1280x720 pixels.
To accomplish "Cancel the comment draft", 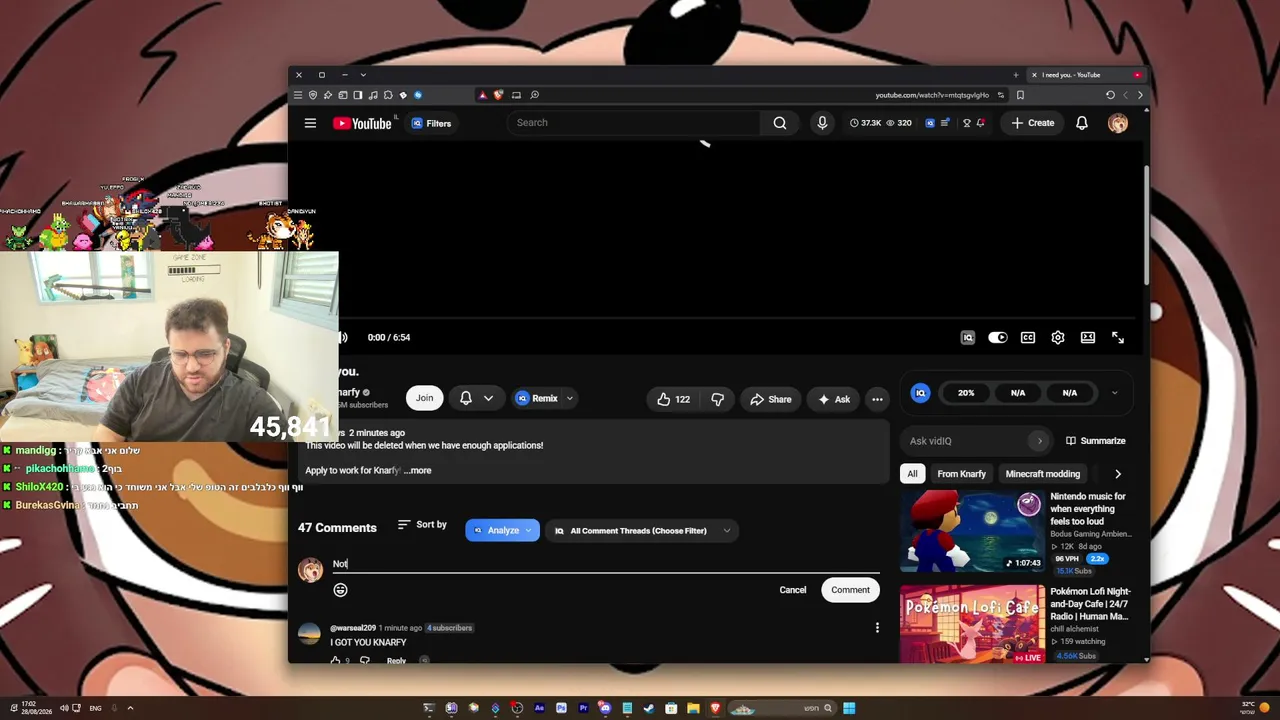I will (x=793, y=590).
